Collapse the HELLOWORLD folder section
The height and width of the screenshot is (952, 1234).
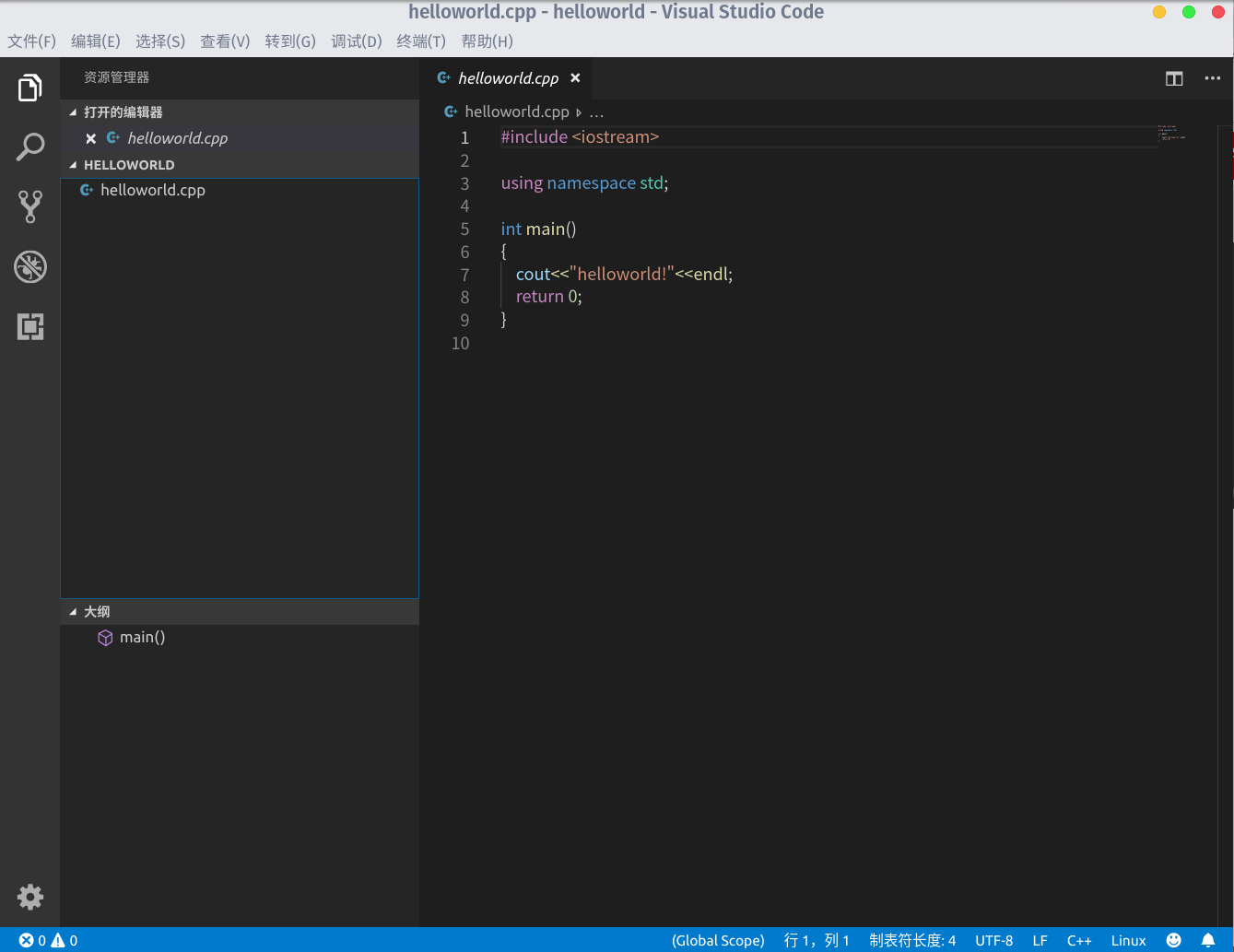pyautogui.click(x=74, y=165)
